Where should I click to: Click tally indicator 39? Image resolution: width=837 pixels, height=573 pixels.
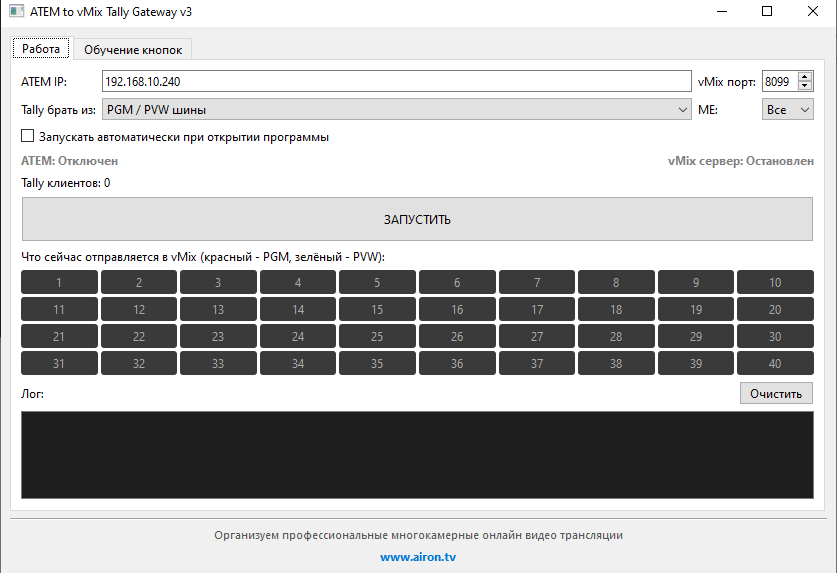tap(696, 364)
